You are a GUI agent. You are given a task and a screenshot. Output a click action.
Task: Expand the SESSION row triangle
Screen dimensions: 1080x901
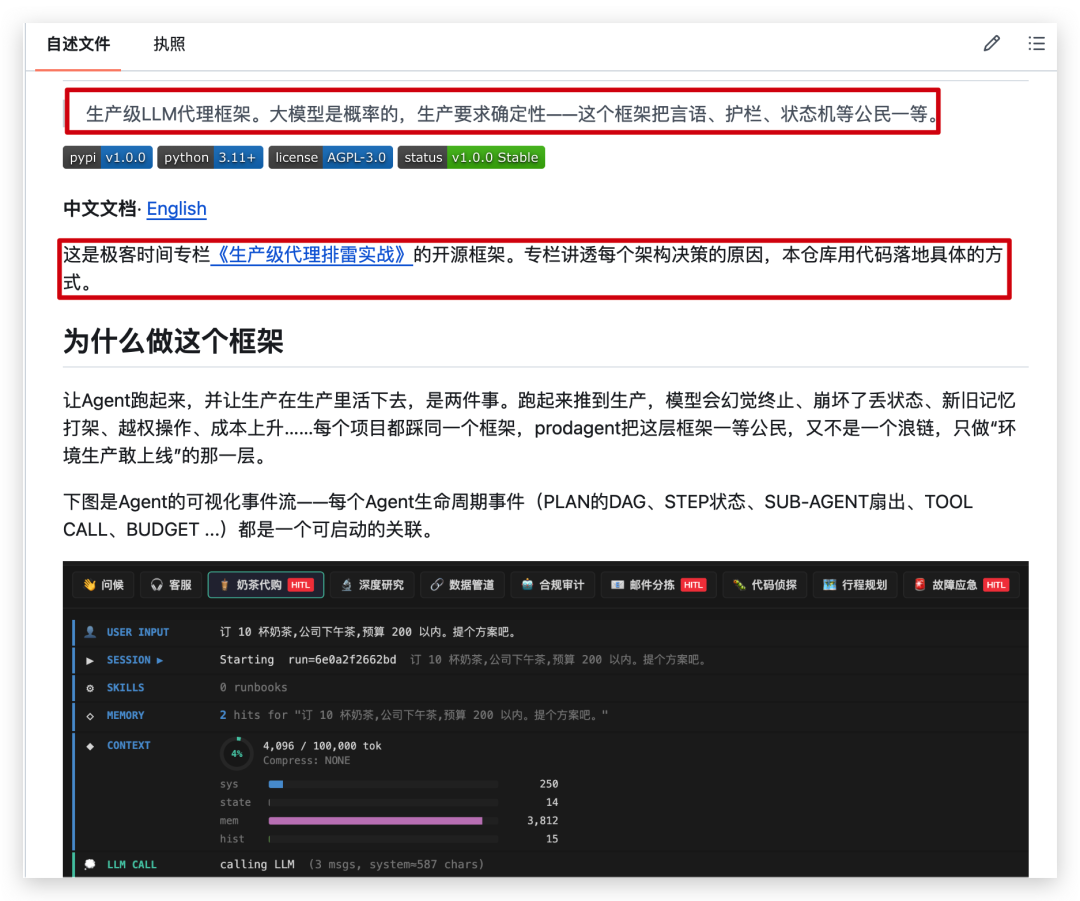pyautogui.click(x=90, y=660)
